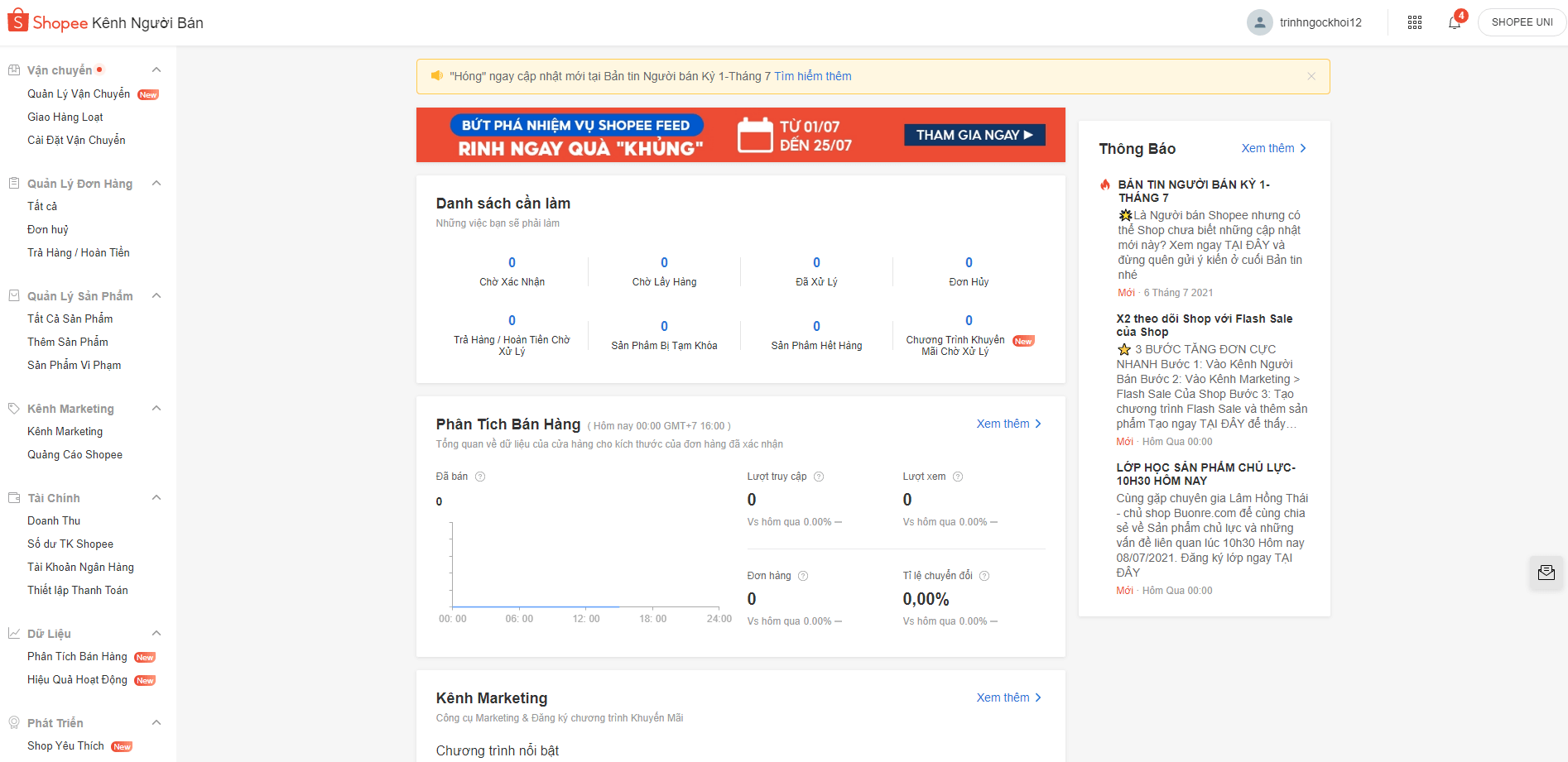1568x762 pixels.
Task: Click help icon next to Đã bán
Action: [x=480, y=477]
